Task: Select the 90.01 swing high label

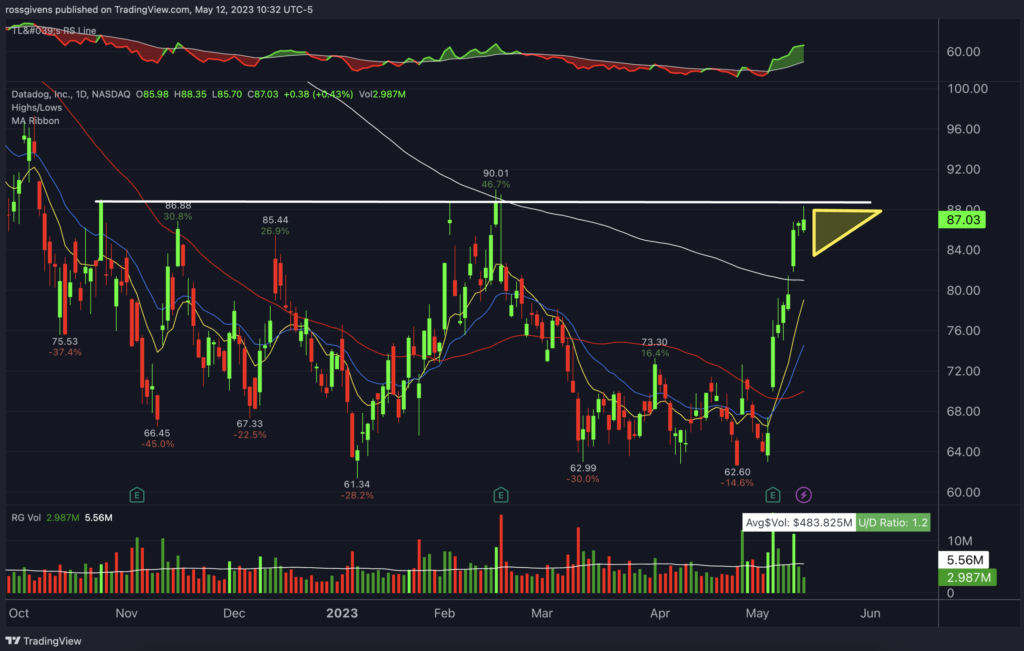Action: [496, 173]
